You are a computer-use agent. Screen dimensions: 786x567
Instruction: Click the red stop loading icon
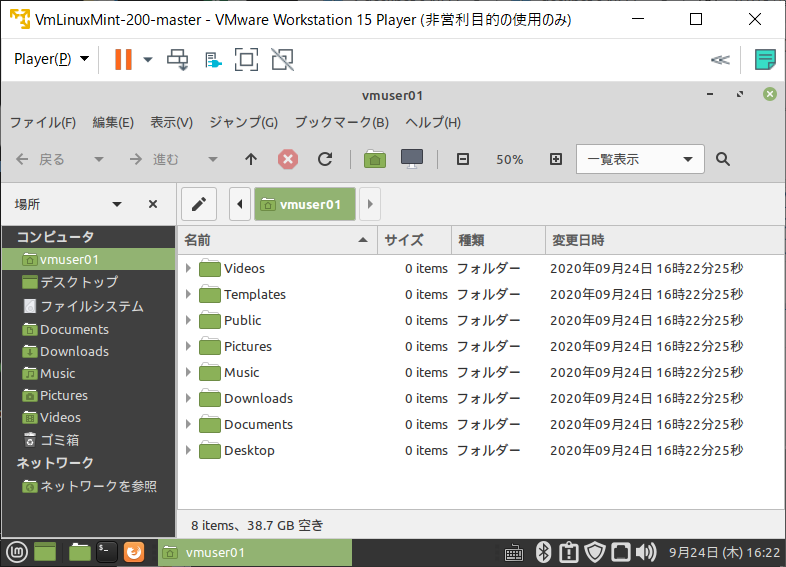(x=288, y=159)
